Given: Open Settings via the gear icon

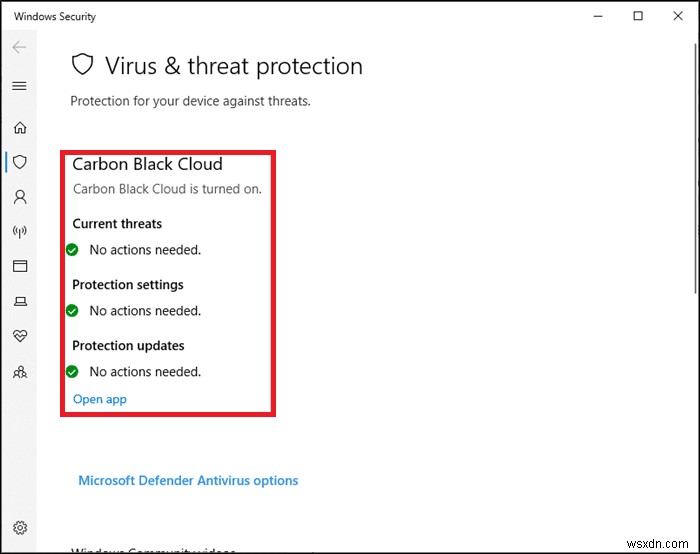Looking at the screenshot, I should coord(19,528).
